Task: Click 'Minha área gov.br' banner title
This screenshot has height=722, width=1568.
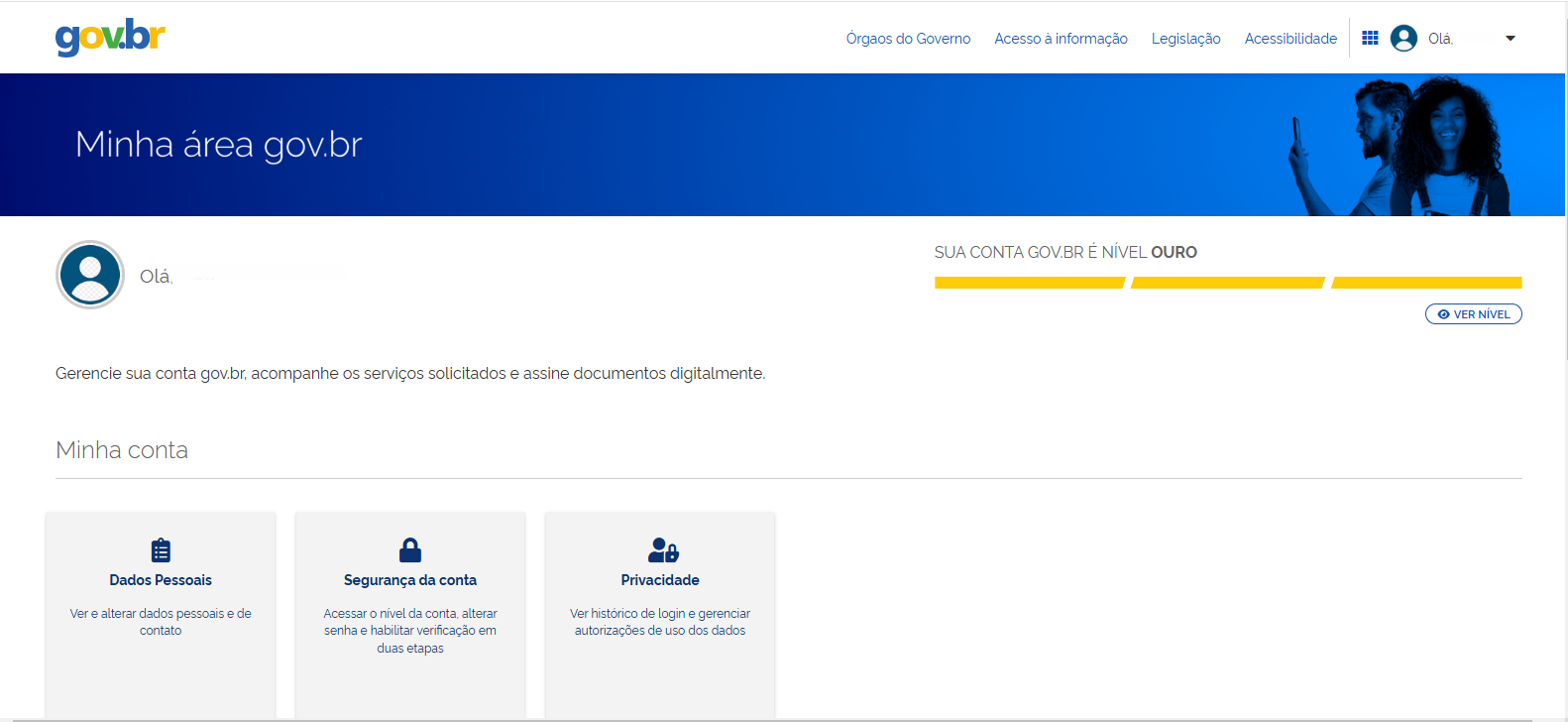Action: 219,145
